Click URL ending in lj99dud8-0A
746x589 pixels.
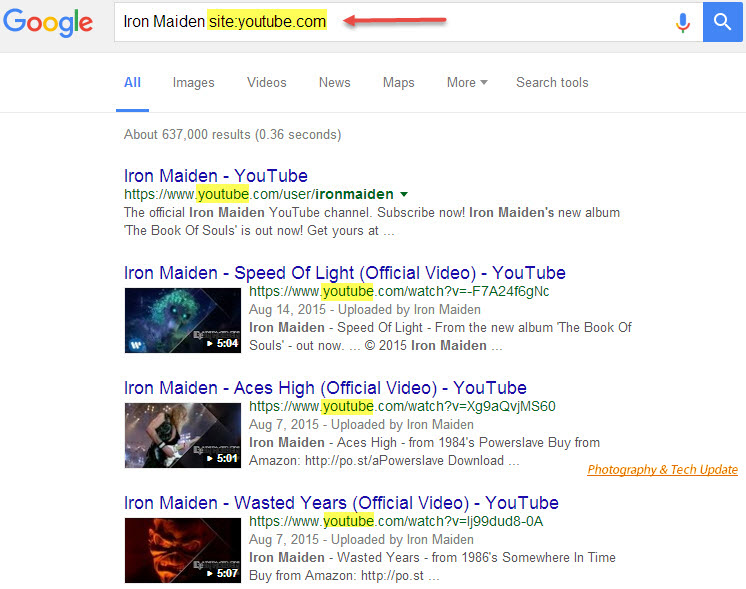[396, 521]
